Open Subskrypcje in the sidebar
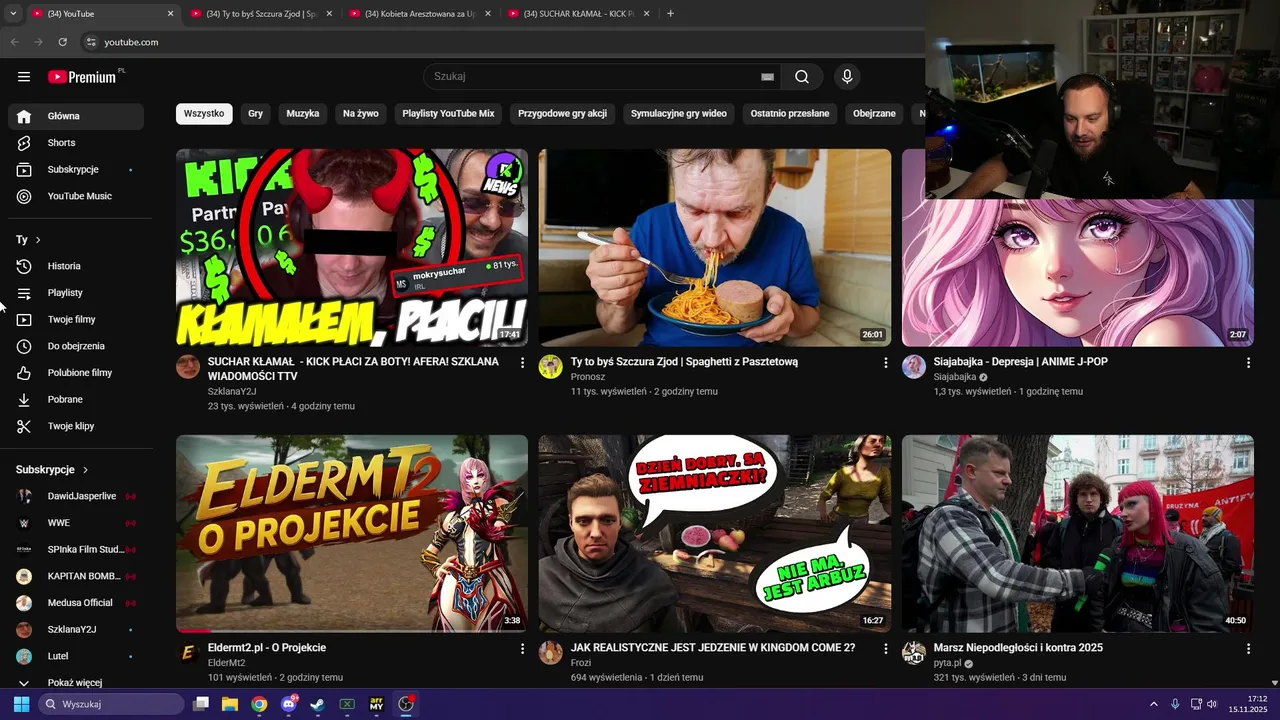This screenshot has height=720, width=1280. click(x=76, y=170)
